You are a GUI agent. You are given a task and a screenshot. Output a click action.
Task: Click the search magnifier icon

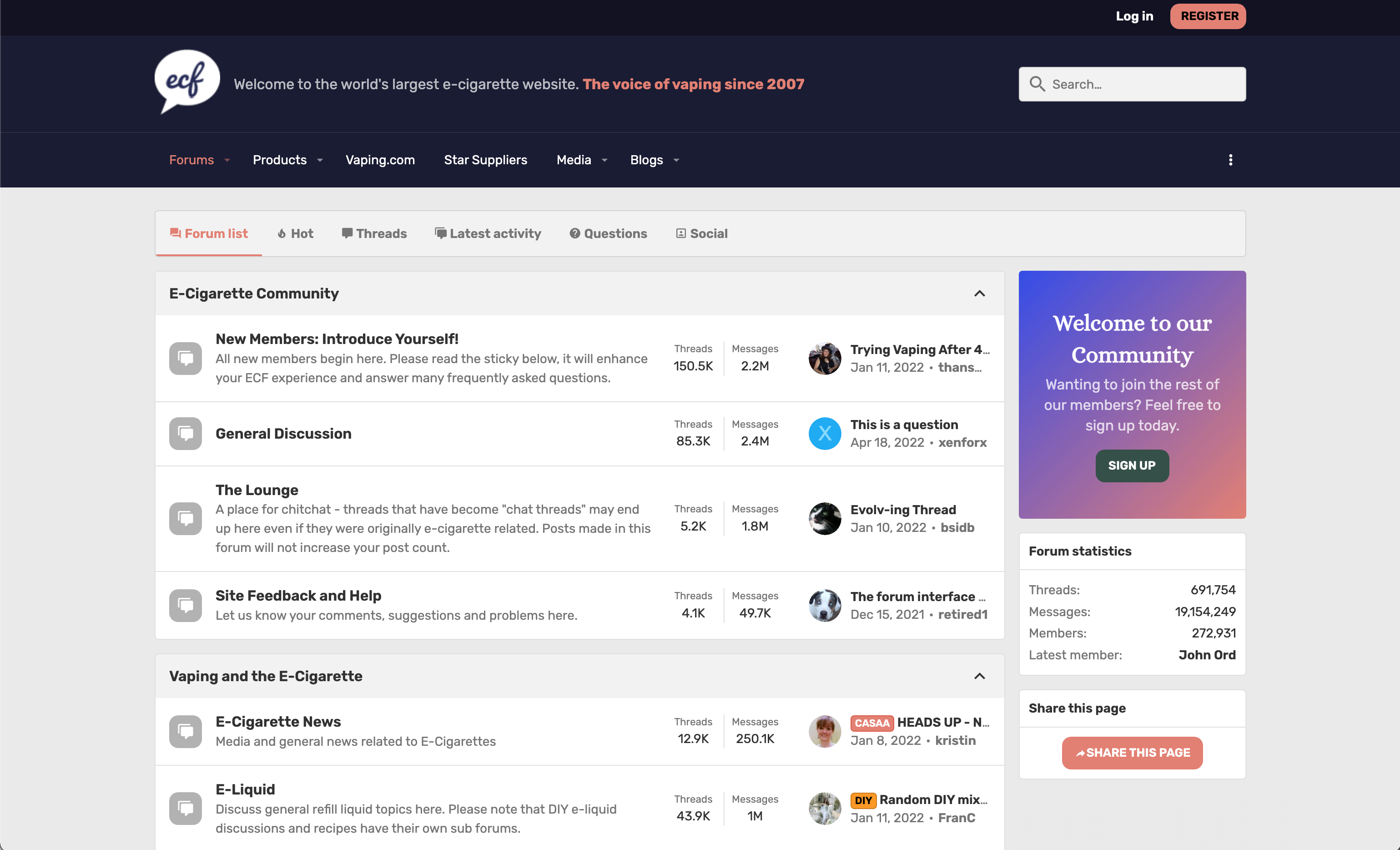tap(1037, 84)
